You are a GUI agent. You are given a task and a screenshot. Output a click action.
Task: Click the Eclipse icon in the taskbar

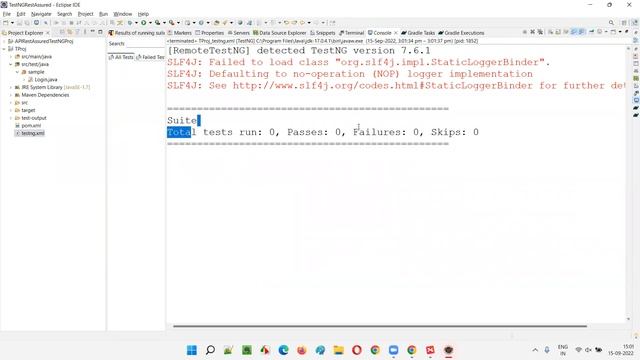(x=449, y=350)
